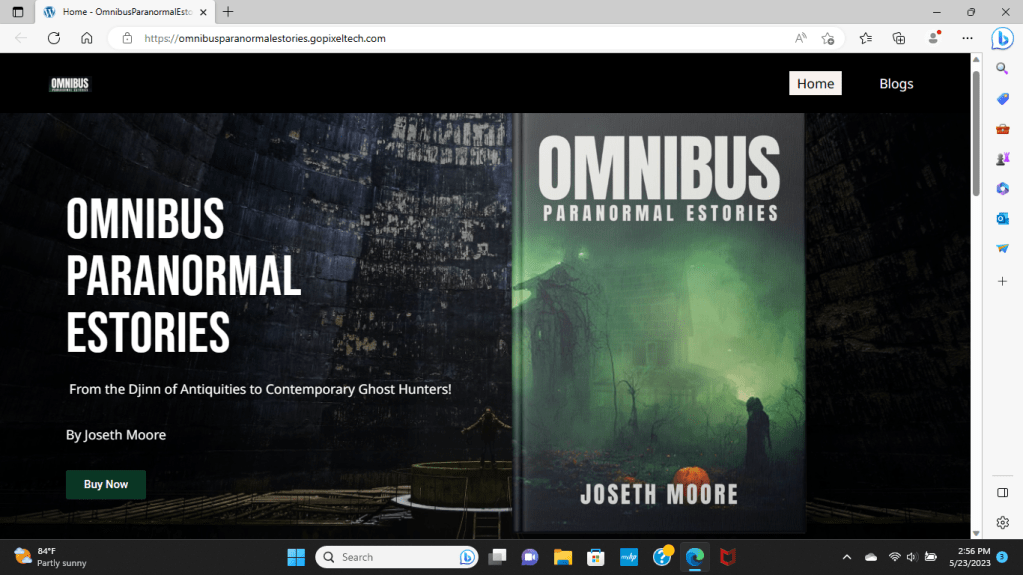The width and height of the screenshot is (1023, 575).
Task: Open the Tools briefcase sidebar icon
Action: click(x=1002, y=129)
